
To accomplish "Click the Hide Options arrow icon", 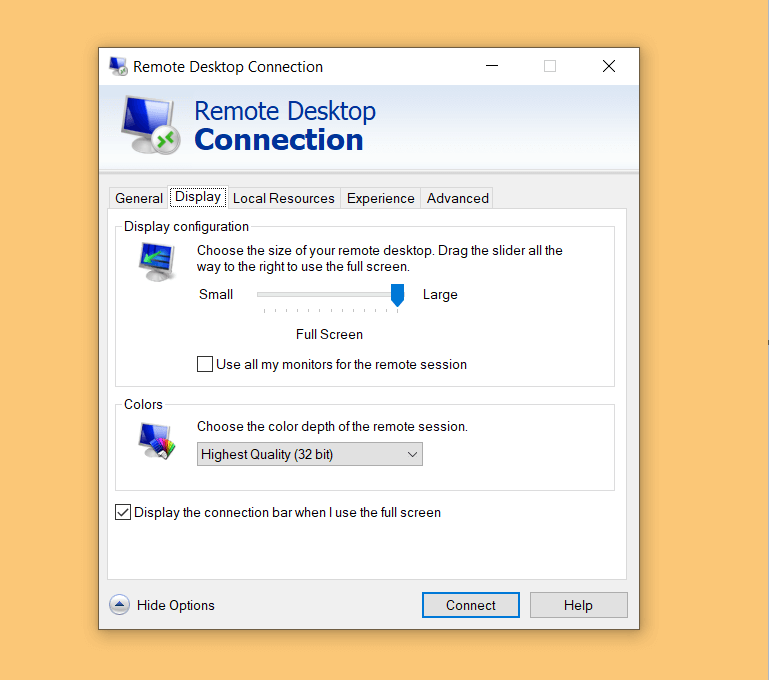I will (119, 605).
